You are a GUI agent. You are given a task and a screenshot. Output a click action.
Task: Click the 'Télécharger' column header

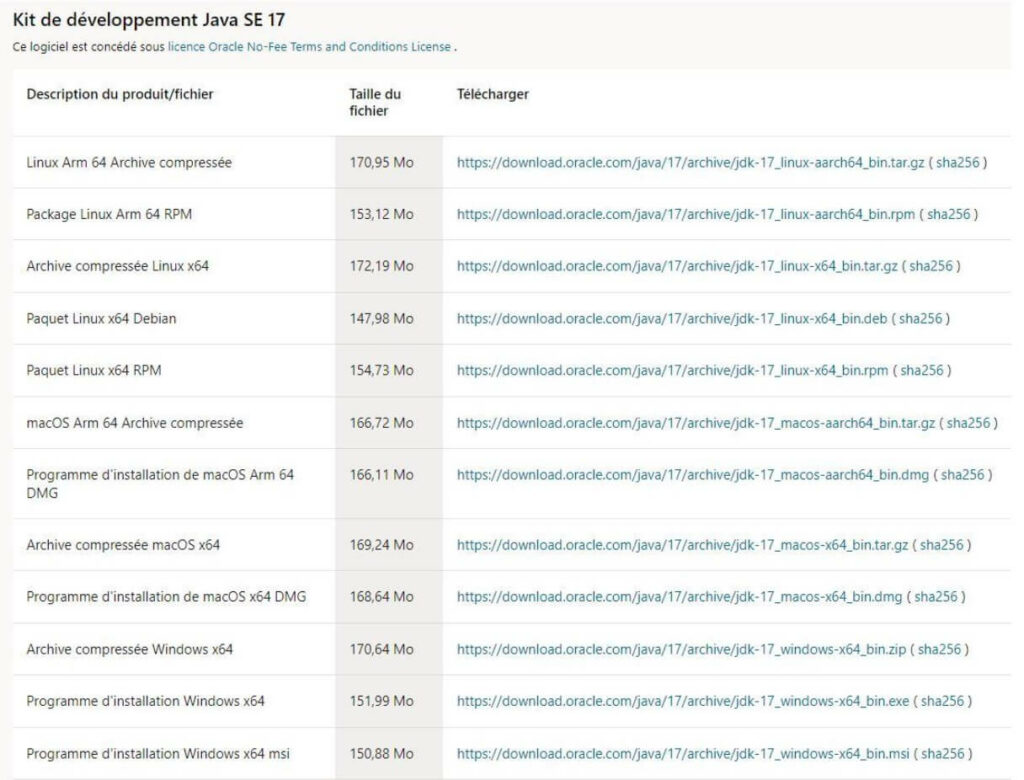click(x=492, y=95)
